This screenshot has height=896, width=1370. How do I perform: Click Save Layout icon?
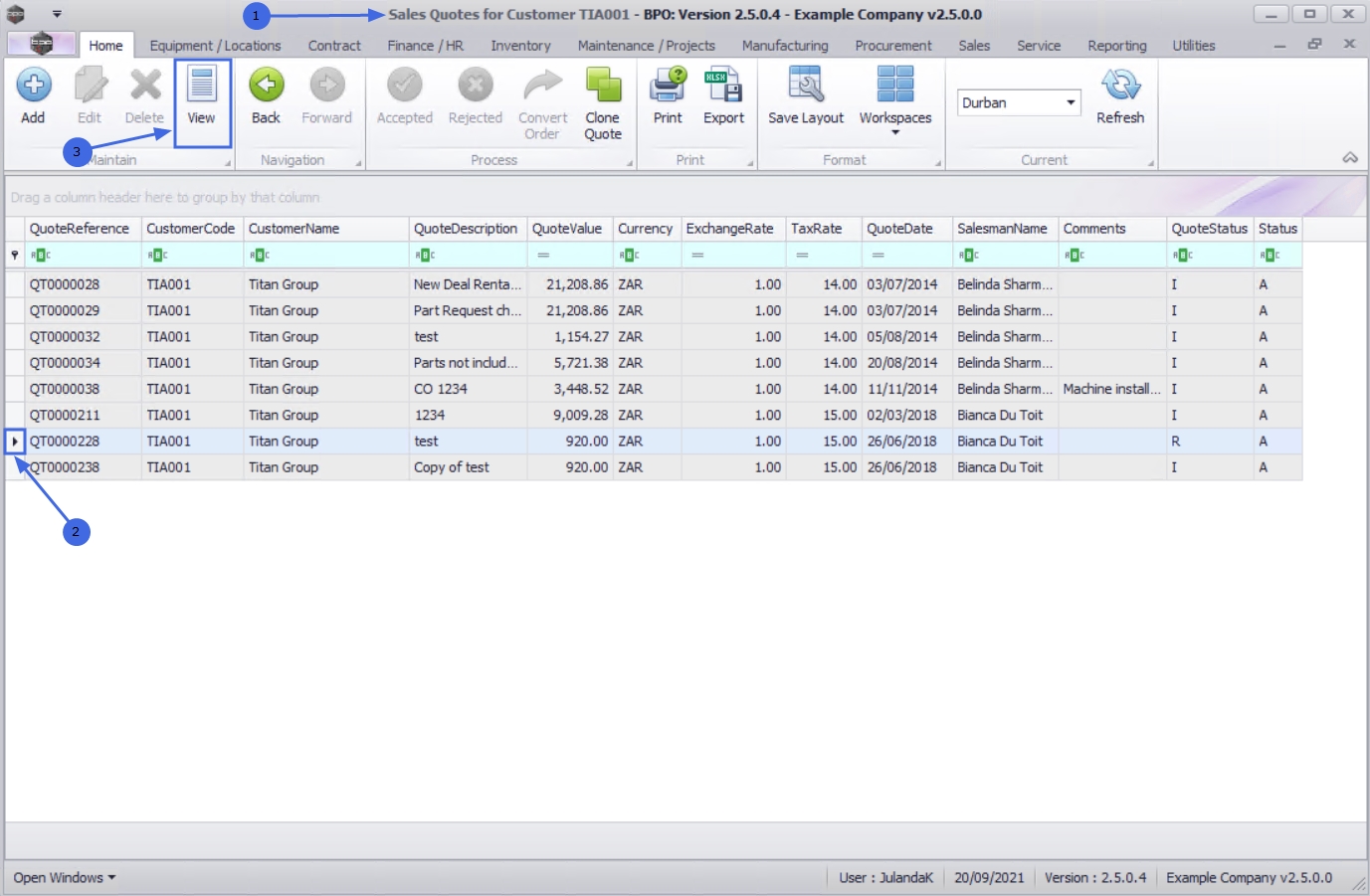(x=806, y=86)
